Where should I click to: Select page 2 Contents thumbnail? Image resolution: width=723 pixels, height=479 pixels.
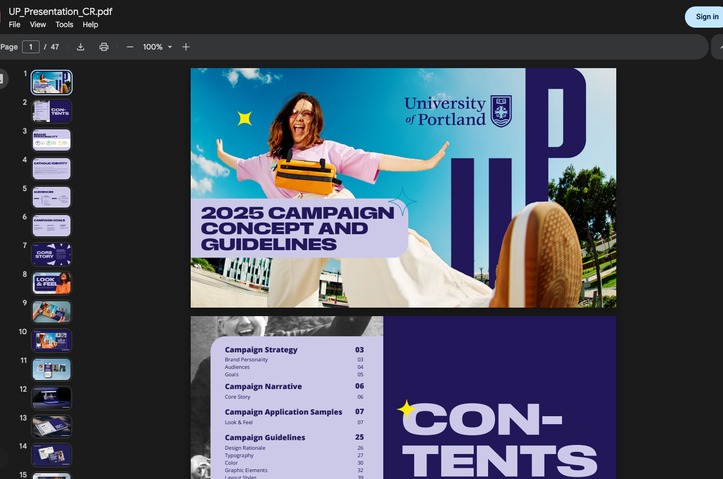click(52, 111)
